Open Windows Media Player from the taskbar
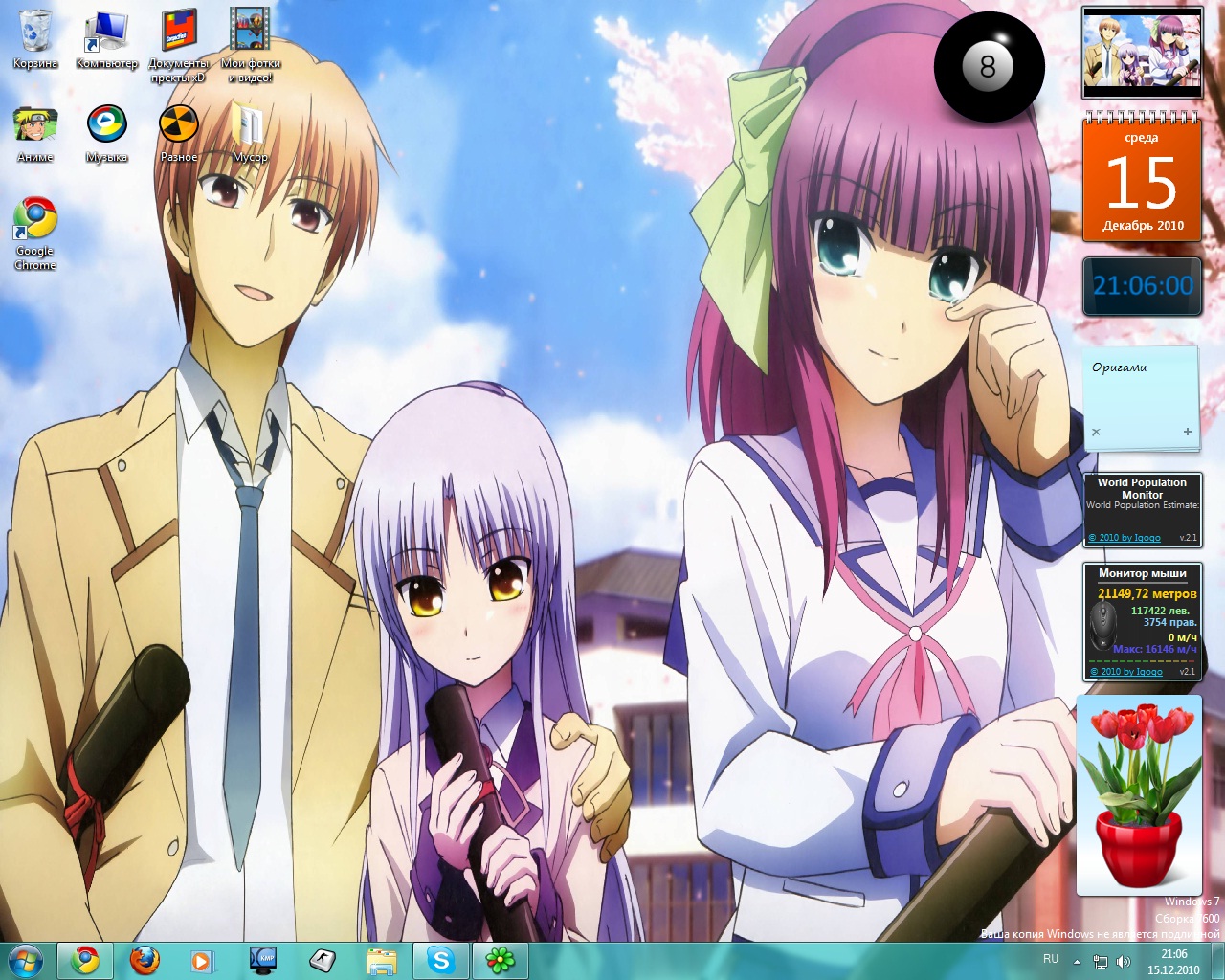1225x980 pixels. [x=203, y=961]
